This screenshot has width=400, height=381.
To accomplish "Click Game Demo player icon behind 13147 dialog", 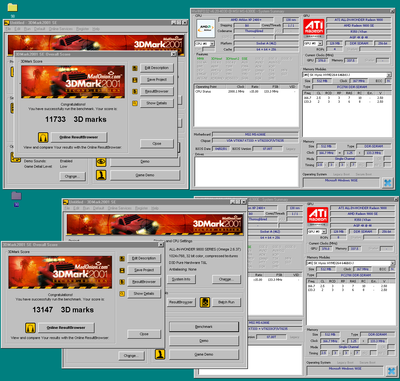I will click(160, 354).
